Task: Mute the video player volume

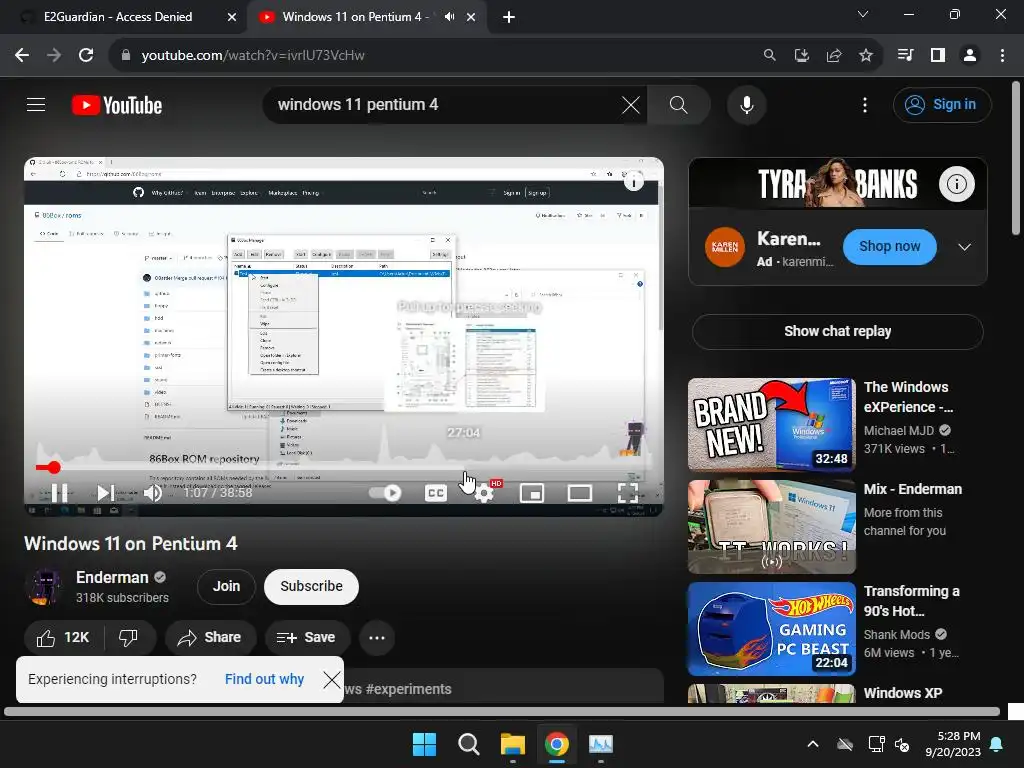Action: coord(153,492)
